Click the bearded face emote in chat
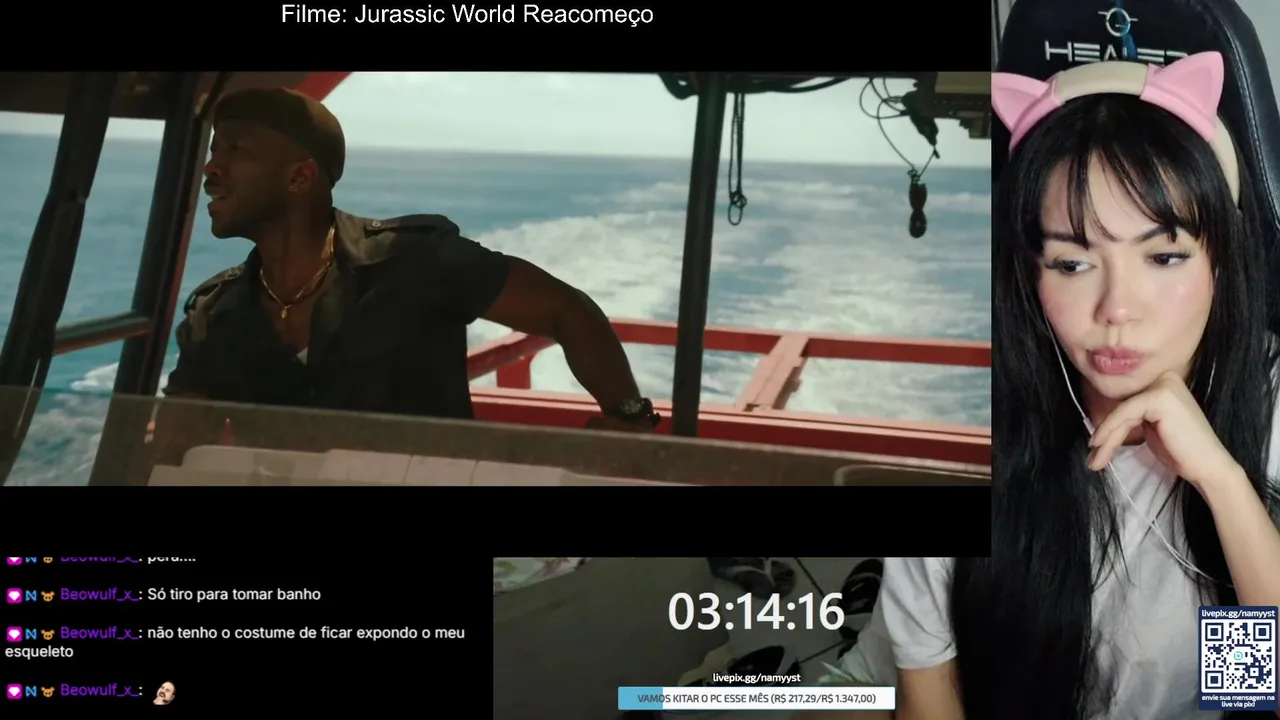This screenshot has width=1280, height=720. [x=163, y=691]
